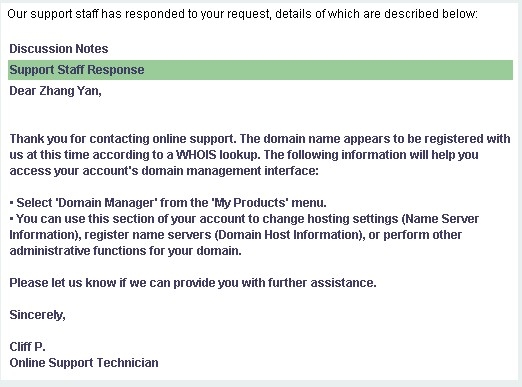Click the word WHOIS in the message
The width and height of the screenshot is (522, 387).
click(x=196, y=155)
